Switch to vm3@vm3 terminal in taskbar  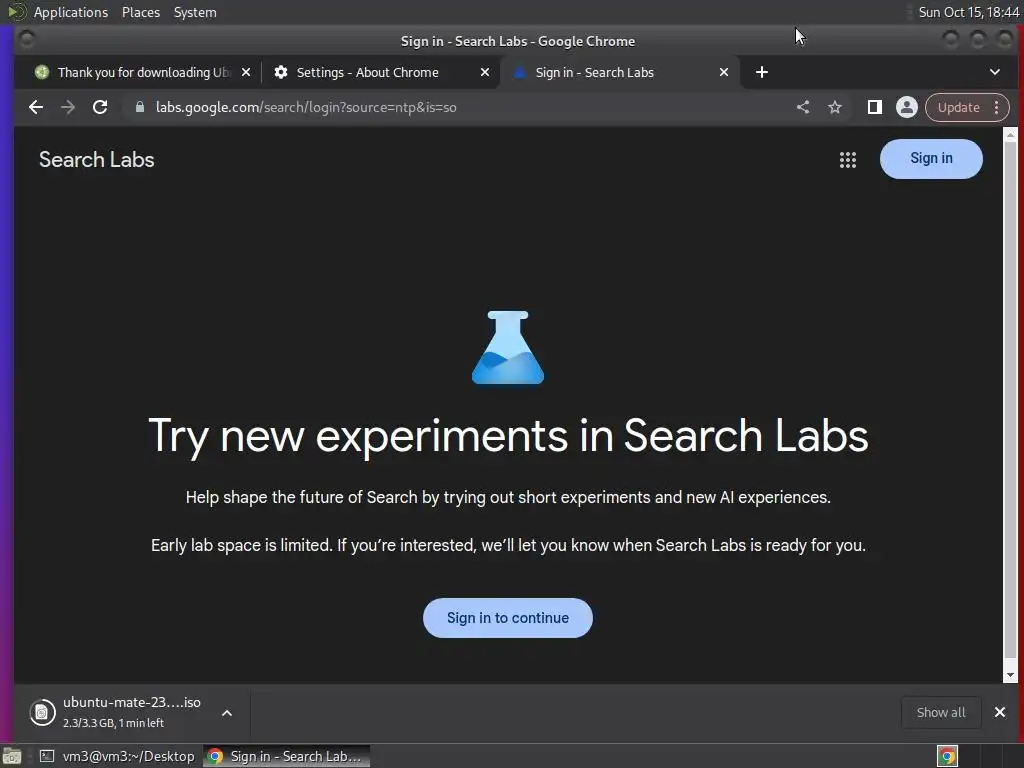pyautogui.click(x=118, y=756)
